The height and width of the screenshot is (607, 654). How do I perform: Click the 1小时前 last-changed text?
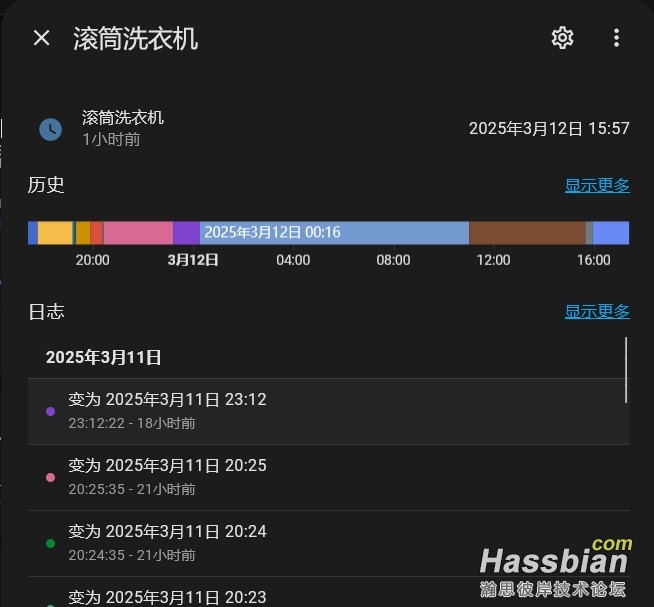pos(111,139)
